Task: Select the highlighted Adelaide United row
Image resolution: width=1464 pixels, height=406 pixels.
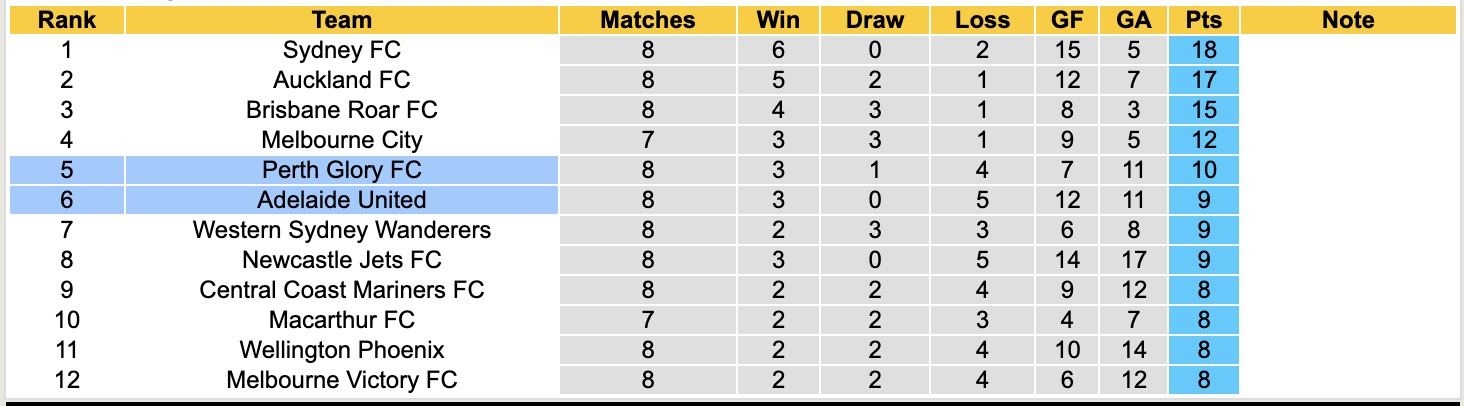Action: tap(341, 200)
